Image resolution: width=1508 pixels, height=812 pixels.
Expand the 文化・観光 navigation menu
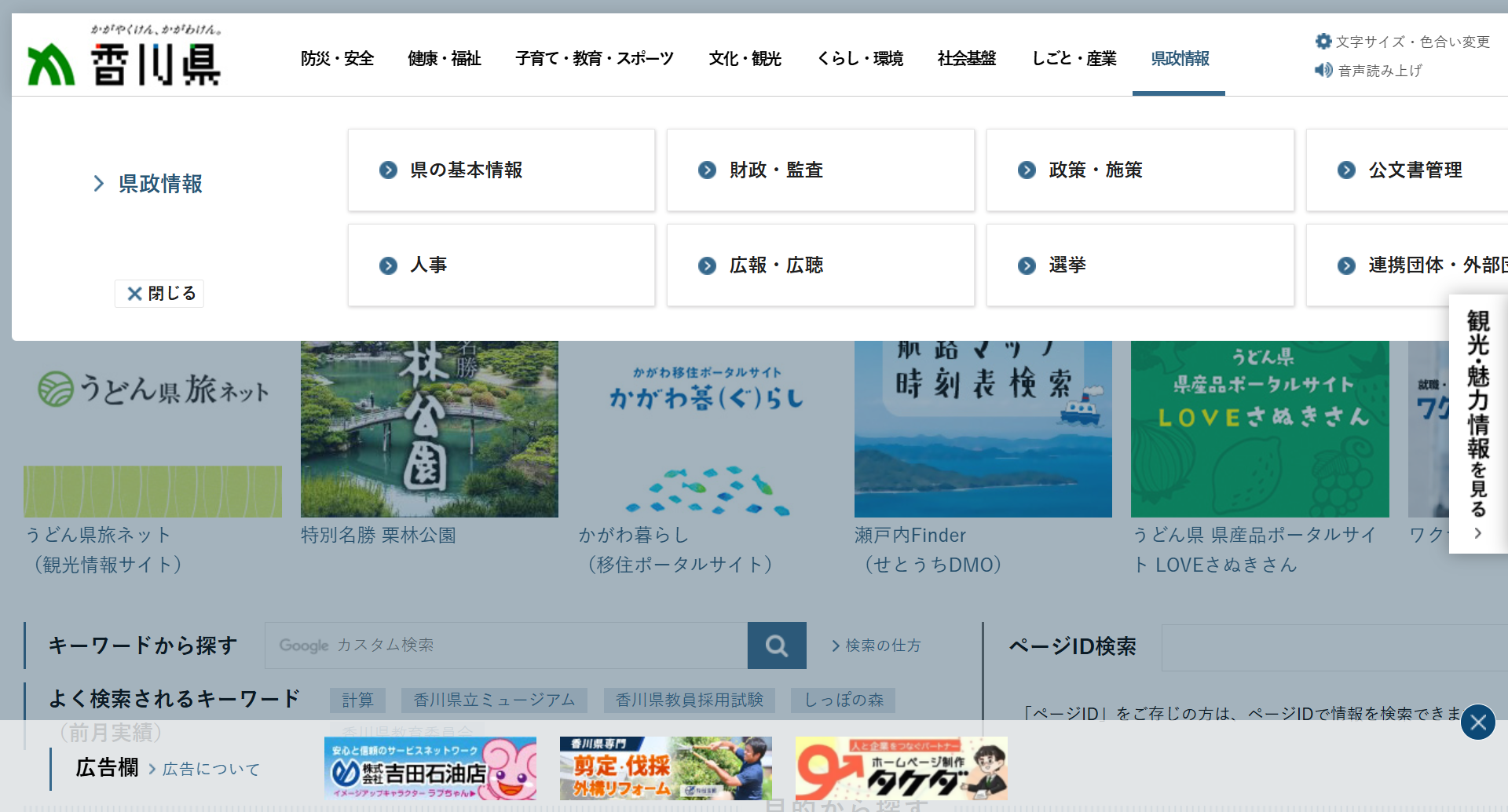[745, 59]
